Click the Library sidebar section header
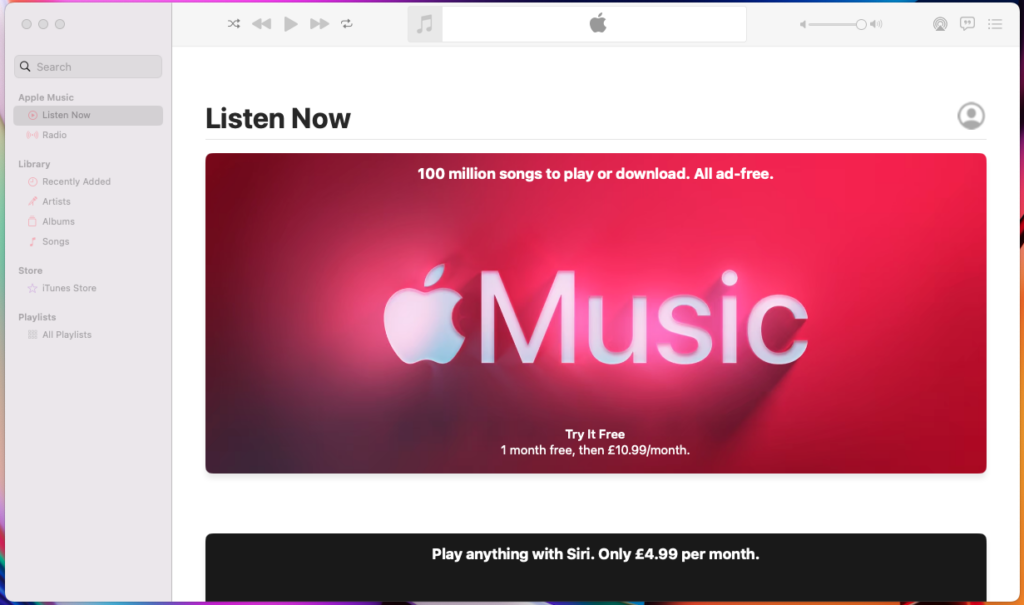1024x605 pixels. [34, 164]
